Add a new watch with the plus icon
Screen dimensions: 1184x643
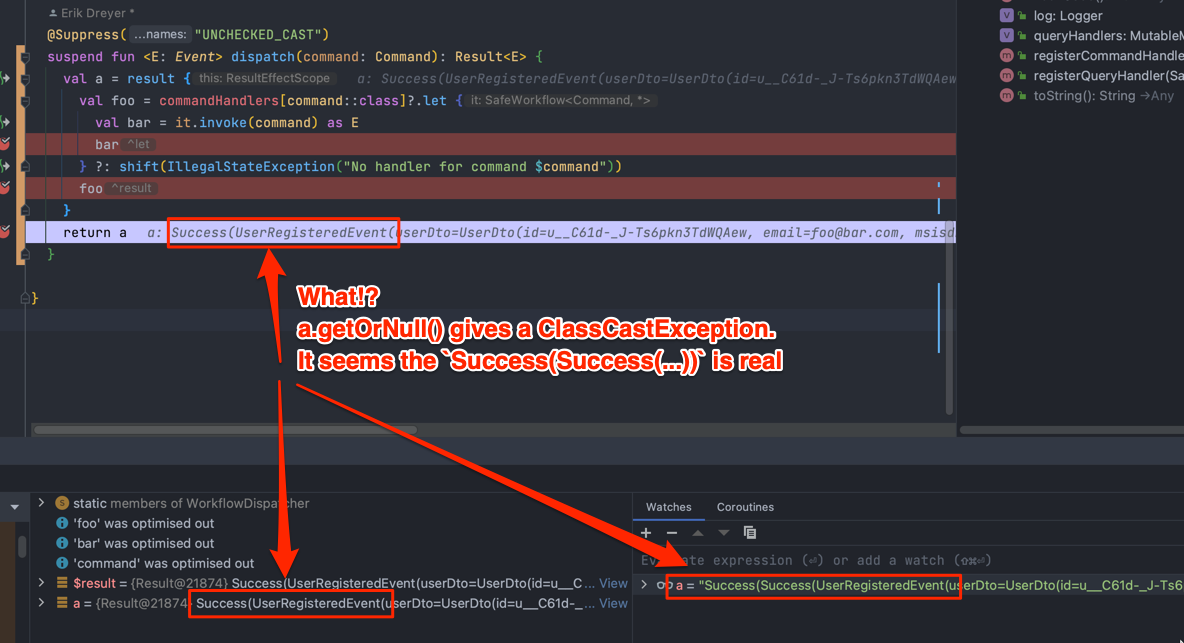coord(645,533)
